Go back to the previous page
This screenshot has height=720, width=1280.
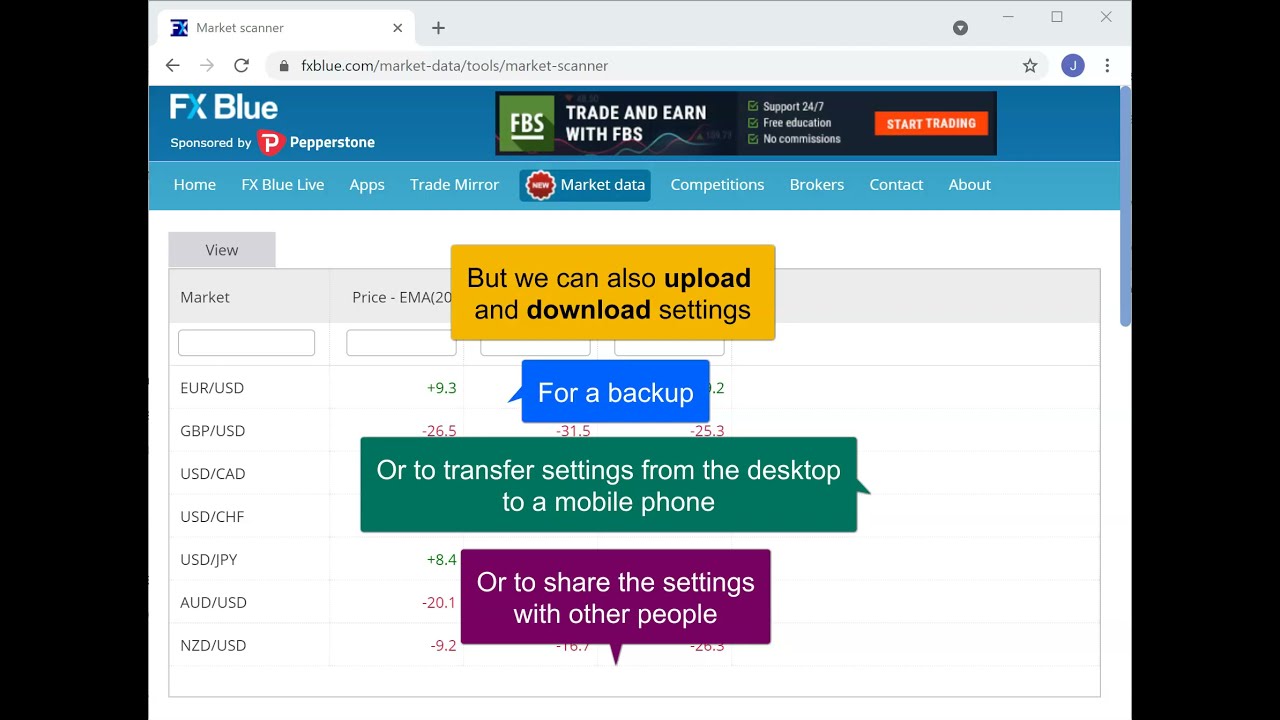pos(172,66)
